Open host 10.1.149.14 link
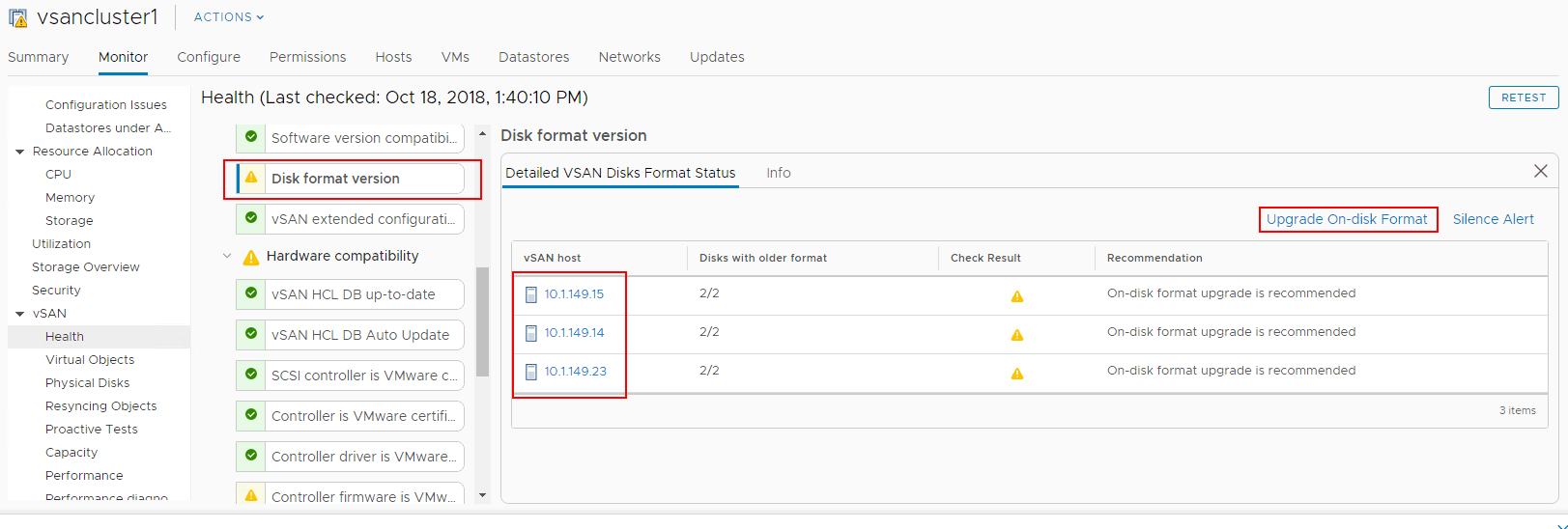 [574, 333]
